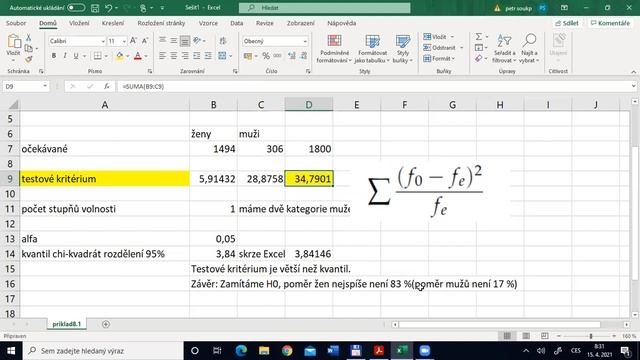Open the Calibri font name dropdown

pos(103,41)
